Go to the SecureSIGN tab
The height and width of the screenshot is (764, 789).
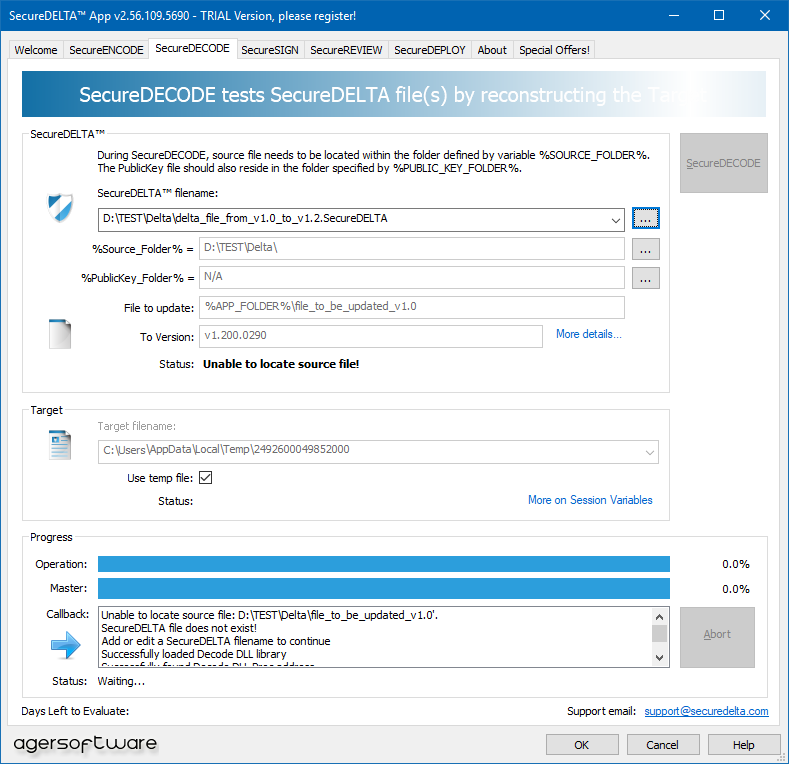pyautogui.click(x=270, y=50)
